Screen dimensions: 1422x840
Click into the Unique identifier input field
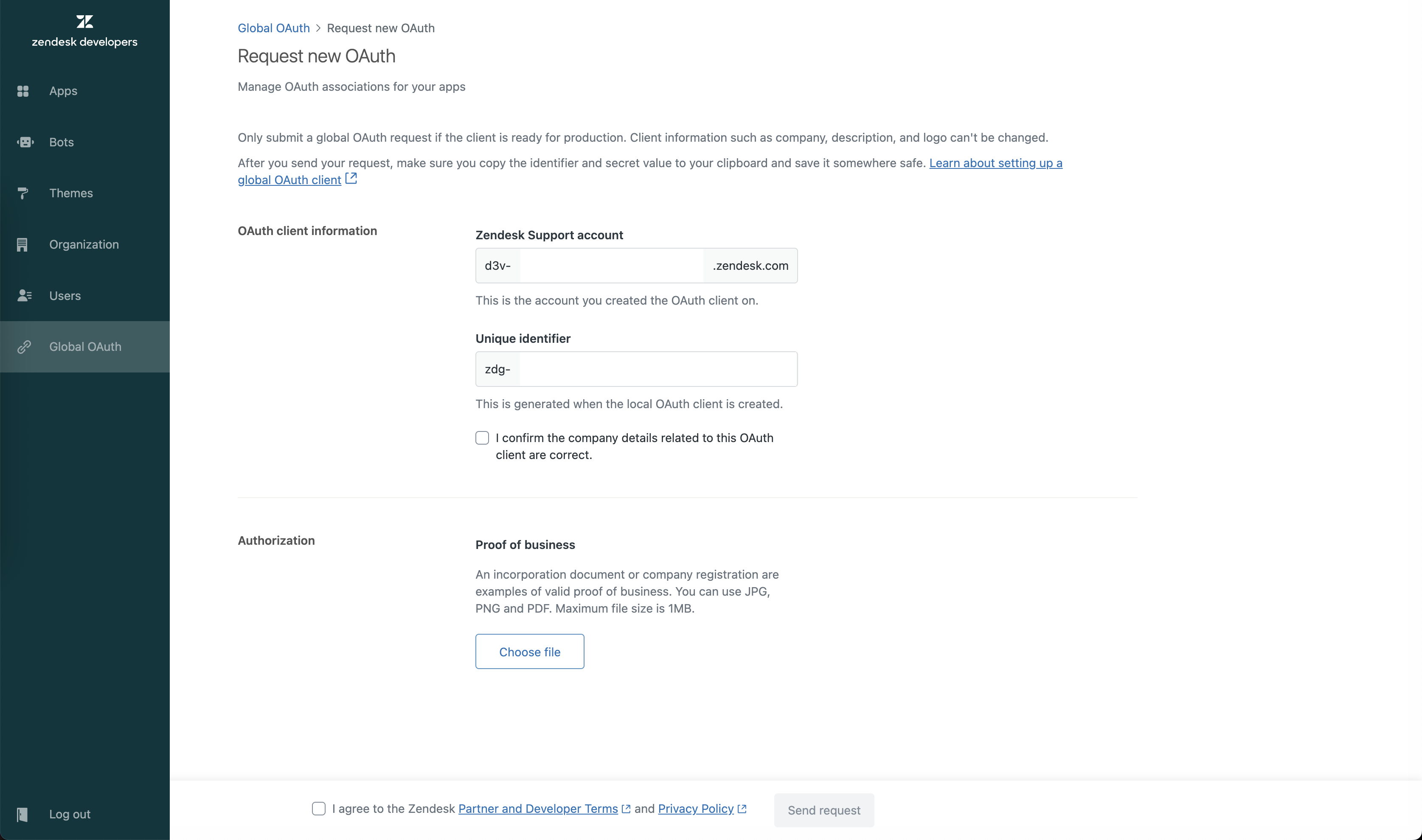coord(658,369)
